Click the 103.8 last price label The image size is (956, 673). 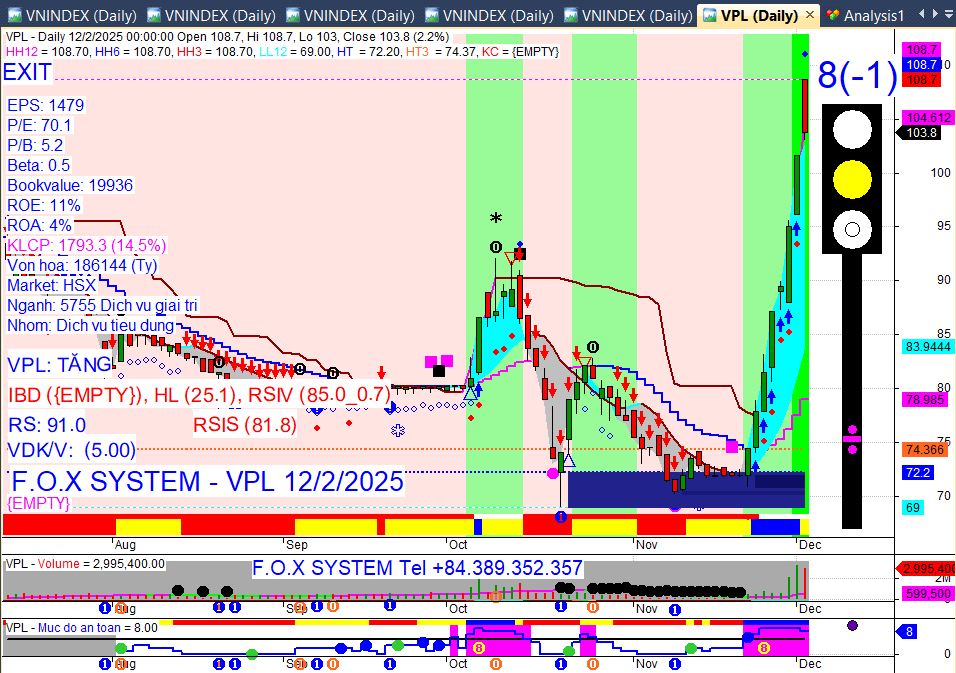coord(921,132)
